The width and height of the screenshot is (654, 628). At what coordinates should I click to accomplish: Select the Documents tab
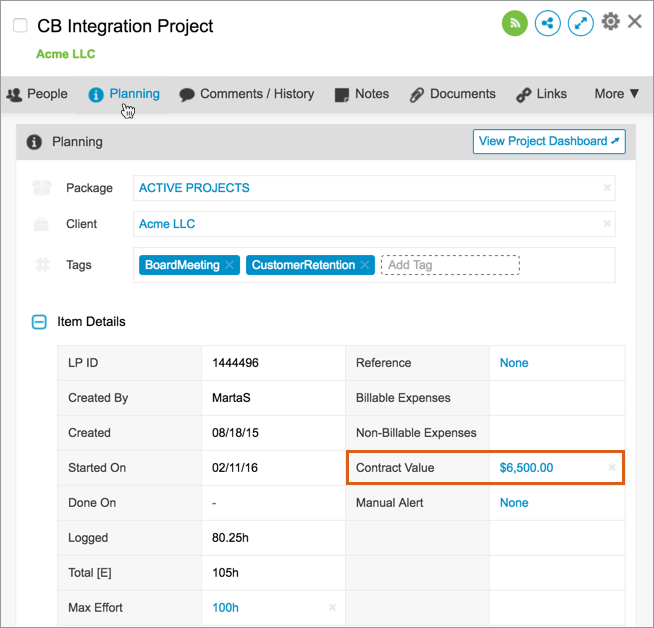pos(452,94)
